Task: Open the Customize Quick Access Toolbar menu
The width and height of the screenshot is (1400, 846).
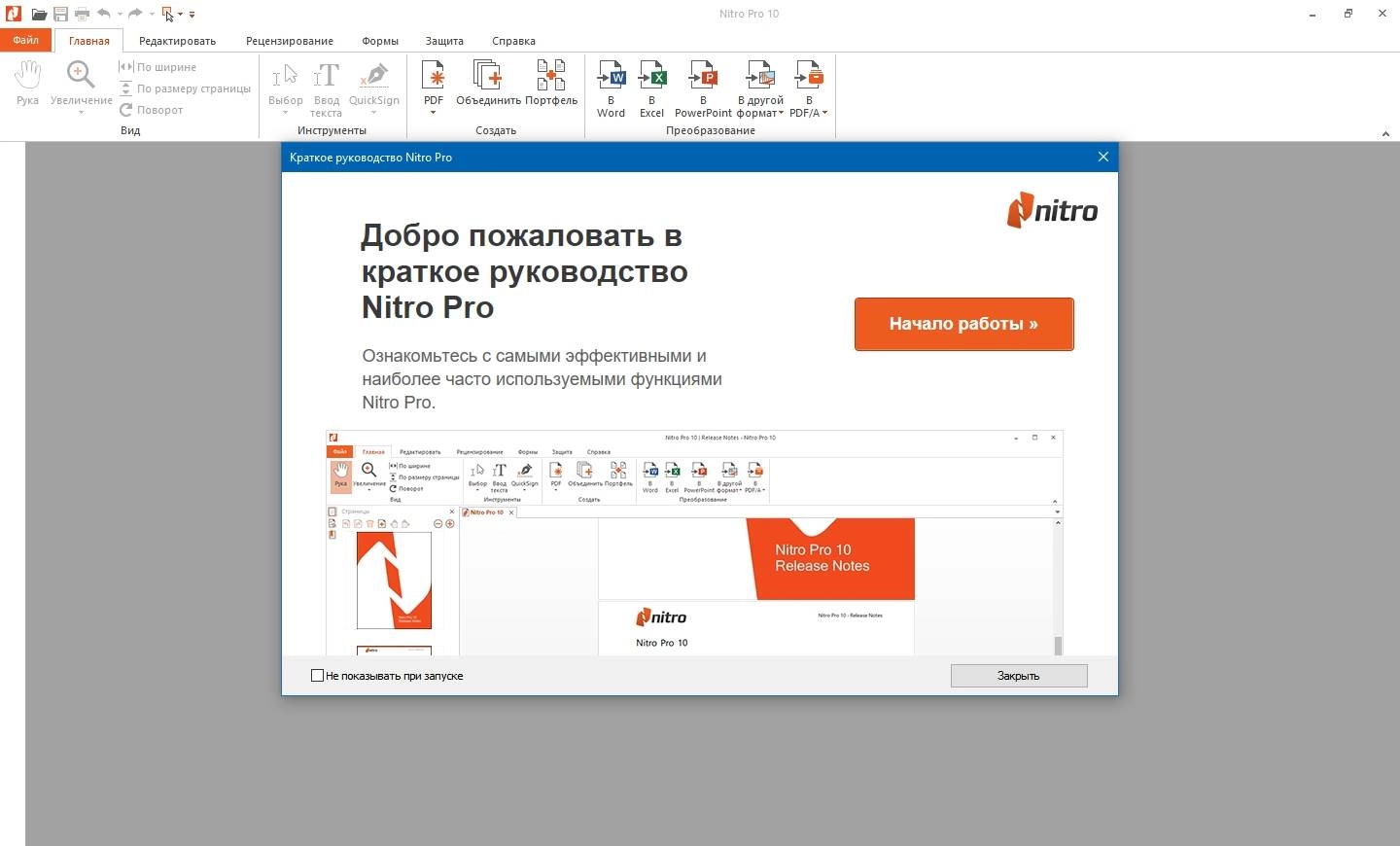Action: 192,15
